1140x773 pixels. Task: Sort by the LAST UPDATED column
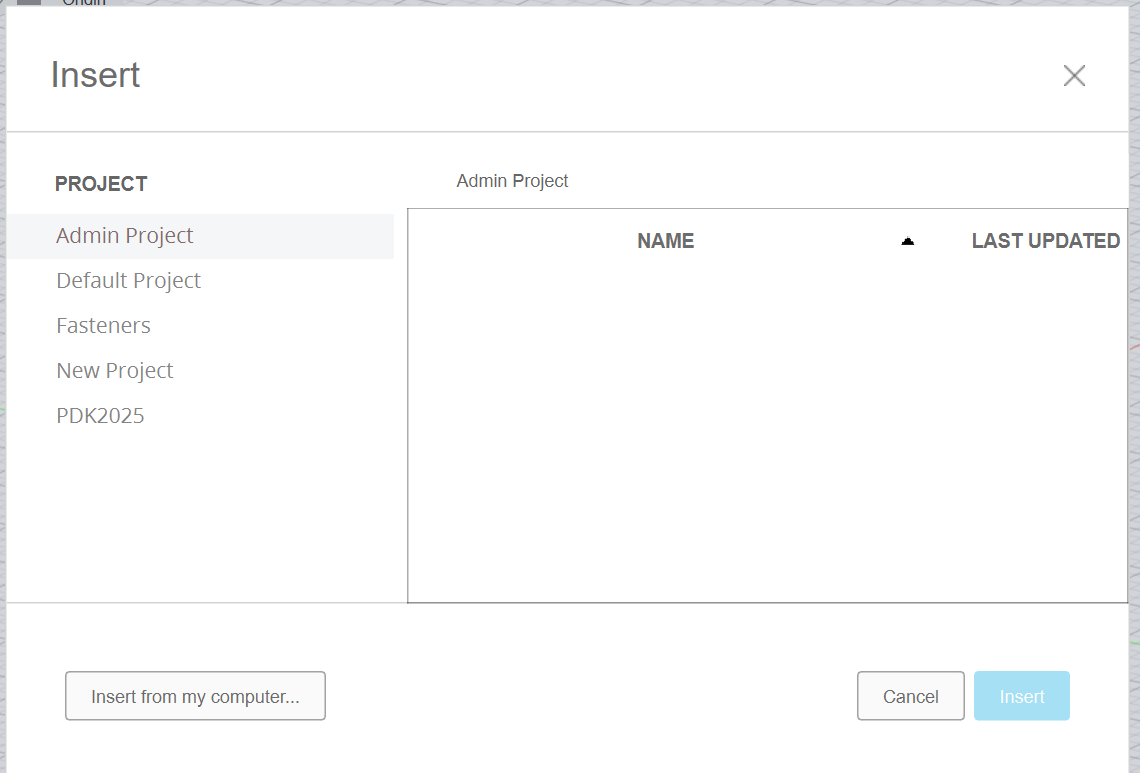click(x=1045, y=241)
